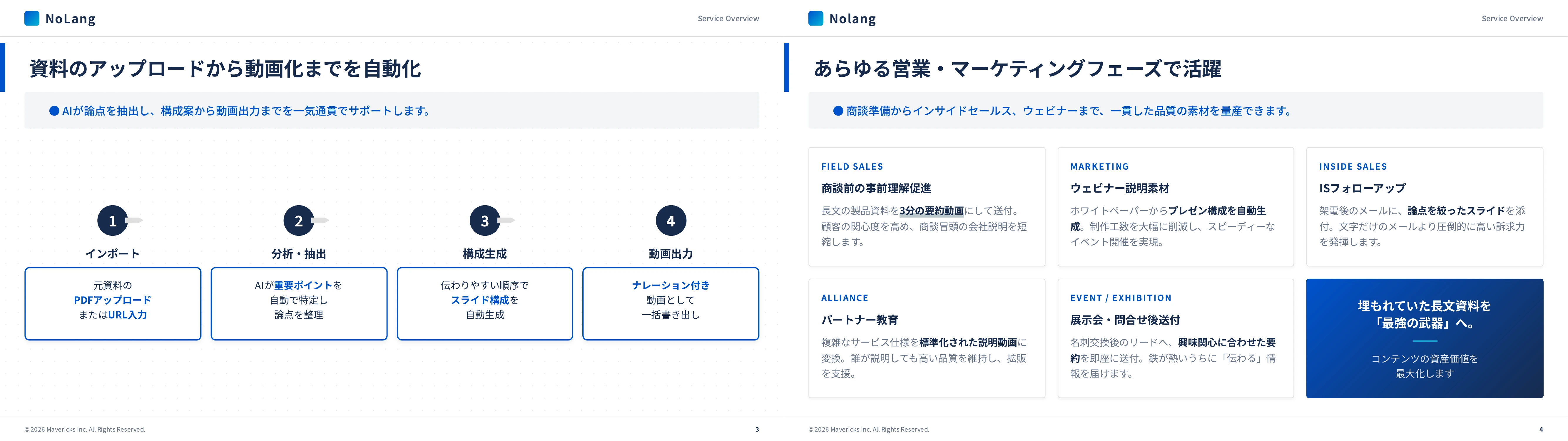Open the box with "PDFアップロード またはURL入力"
Image resolution: width=1568 pixels, height=441 pixels.
113,303
